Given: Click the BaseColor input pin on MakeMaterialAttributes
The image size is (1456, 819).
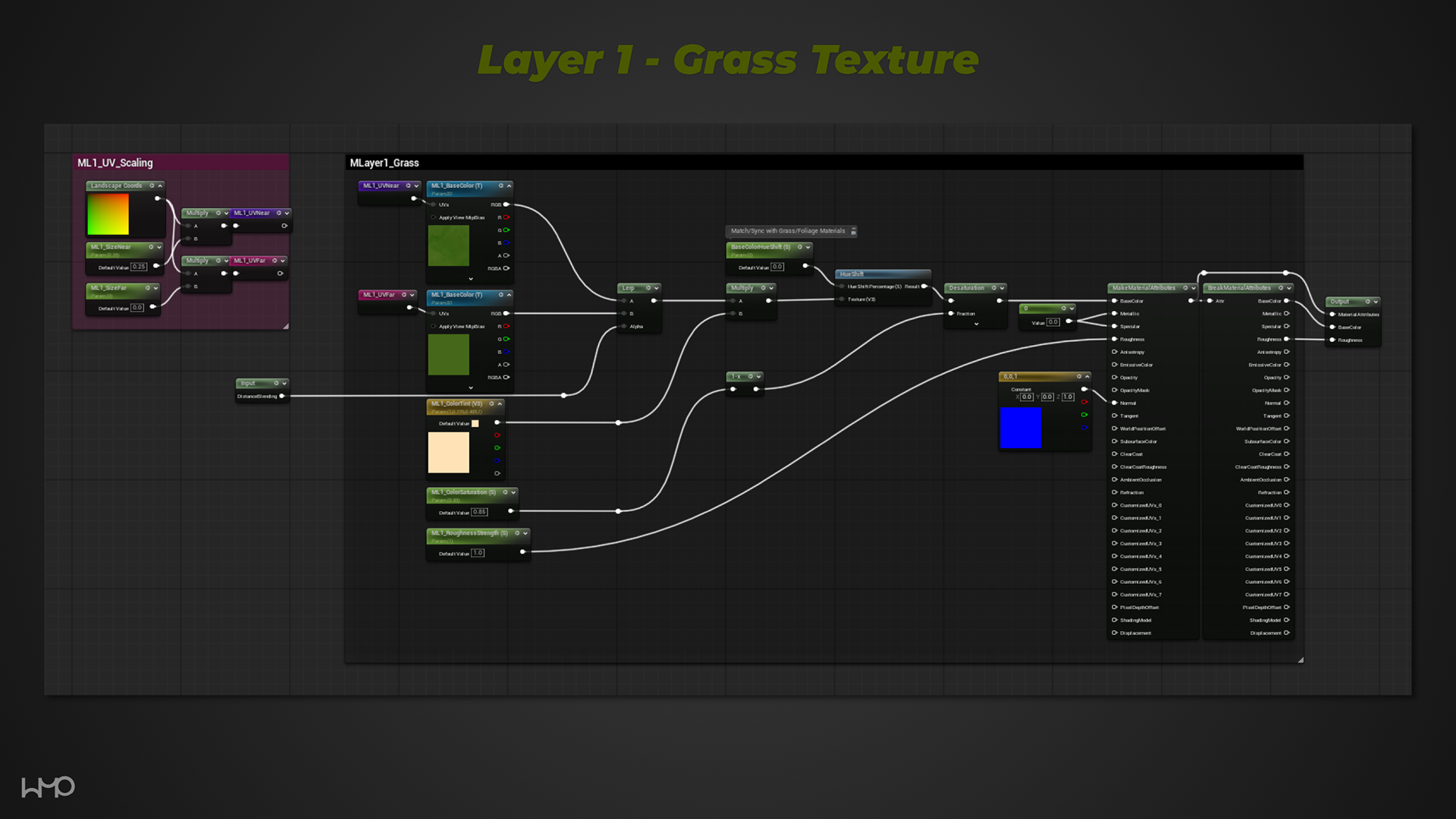Looking at the screenshot, I should click(x=1114, y=301).
